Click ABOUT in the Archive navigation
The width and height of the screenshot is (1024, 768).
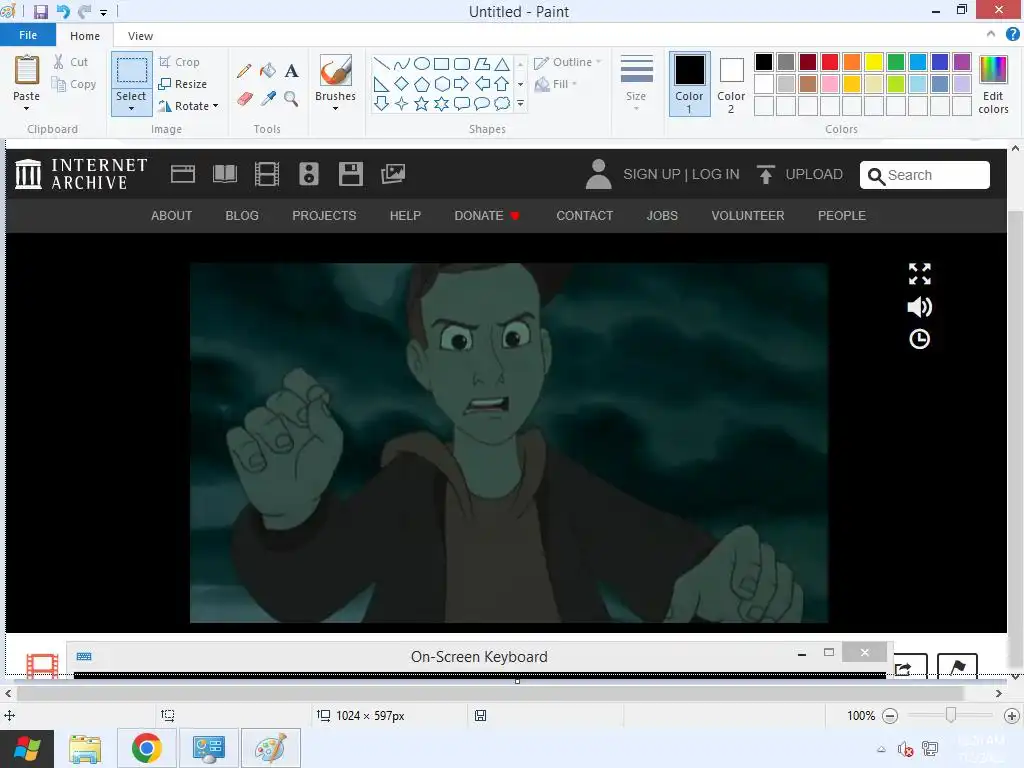[172, 216]
